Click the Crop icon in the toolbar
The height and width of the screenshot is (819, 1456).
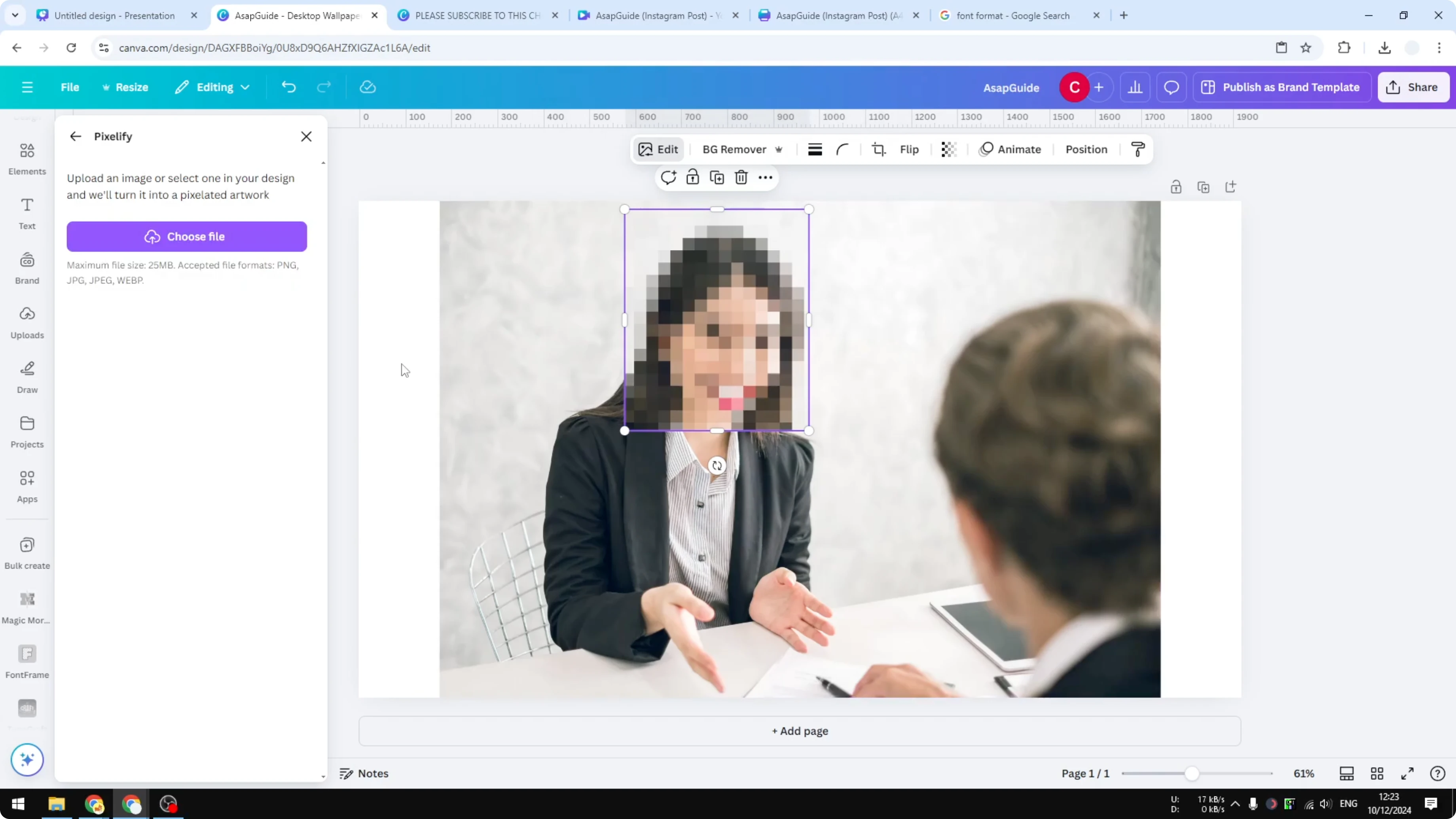click(x=879, y=149)
